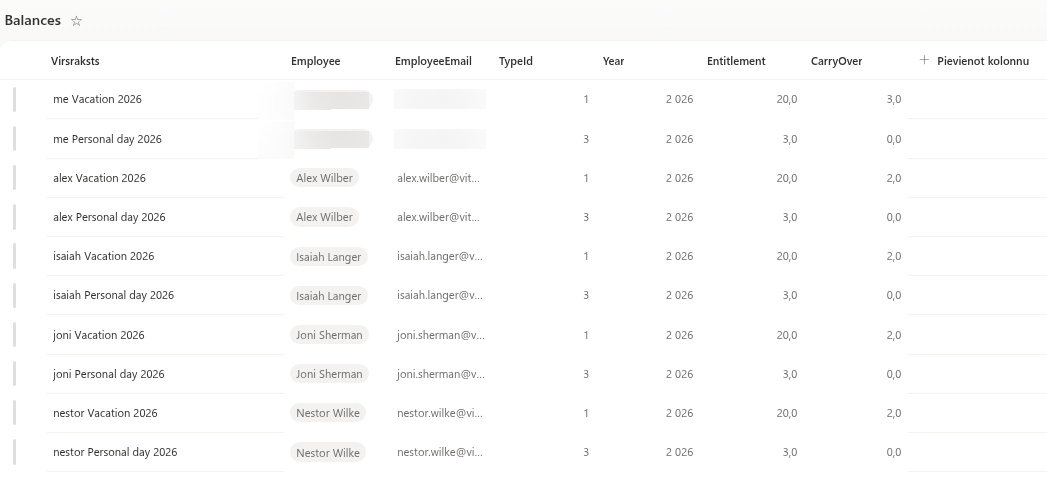Select CarryOver 2,0 in joni Vacation row
This screenshot has width=1047, height=480.
893,334
